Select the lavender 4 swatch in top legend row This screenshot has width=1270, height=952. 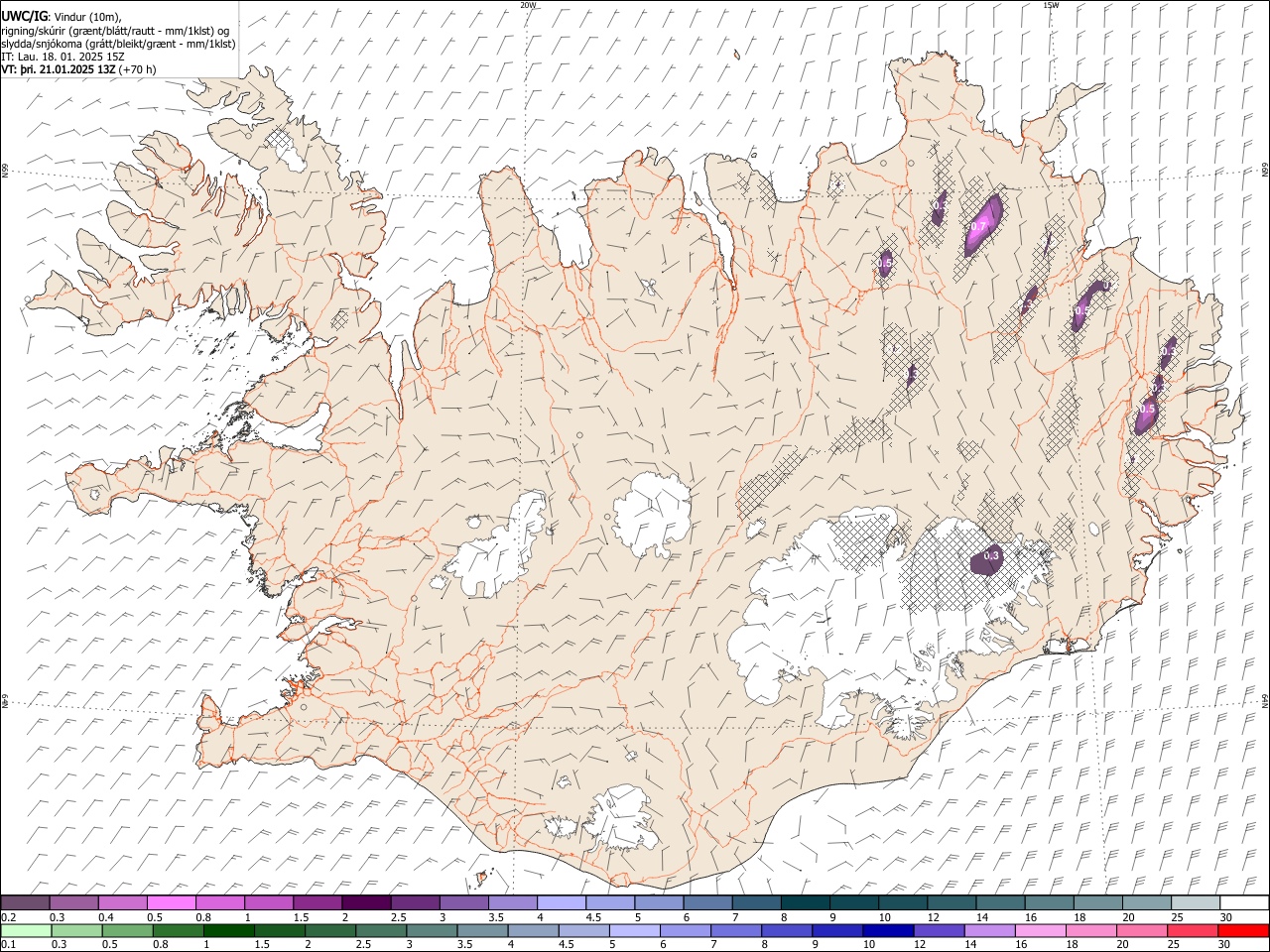tap(562, 902)
